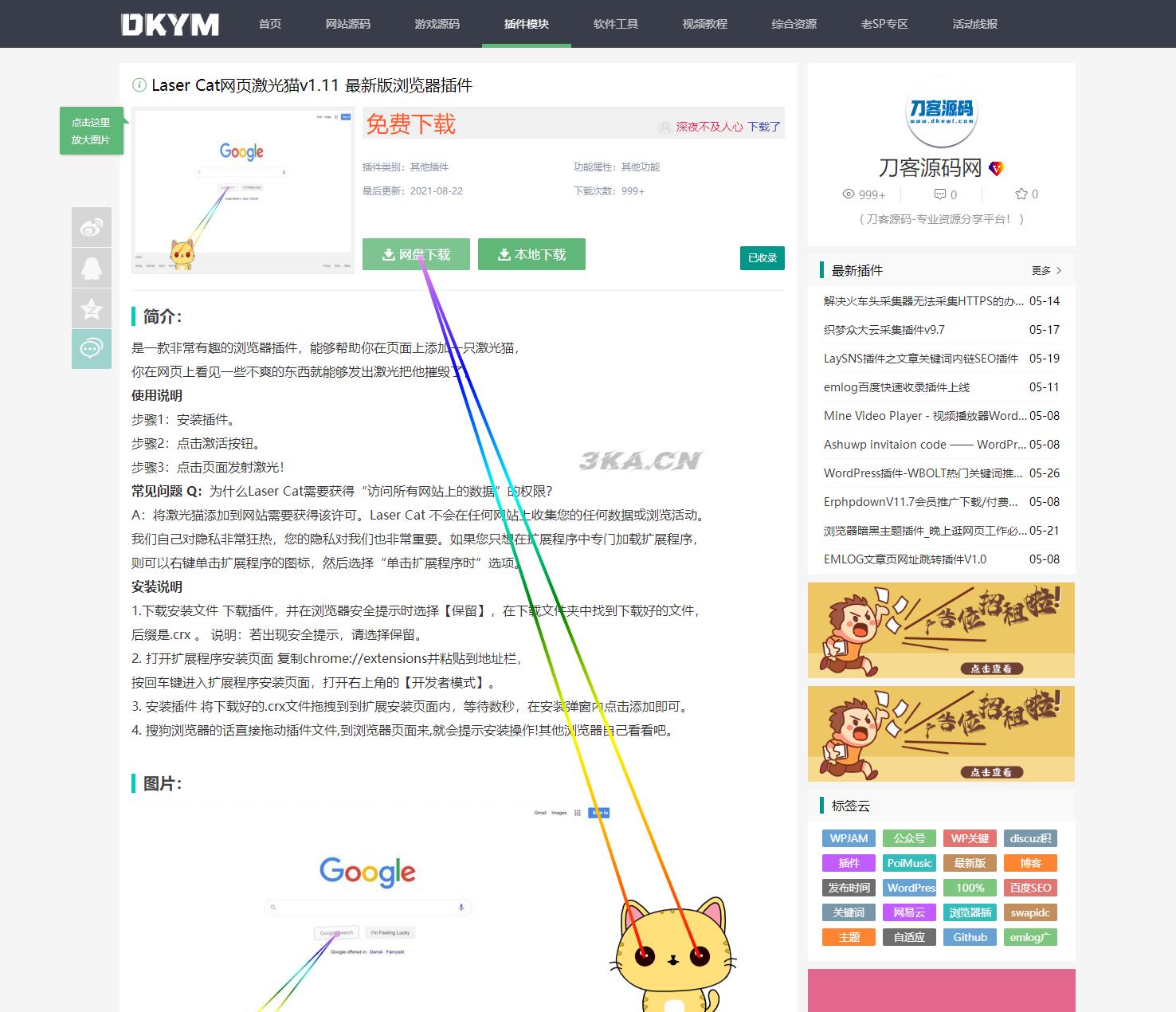
Task: Click the WeChat share icon
Action: [x=92, y=349]
